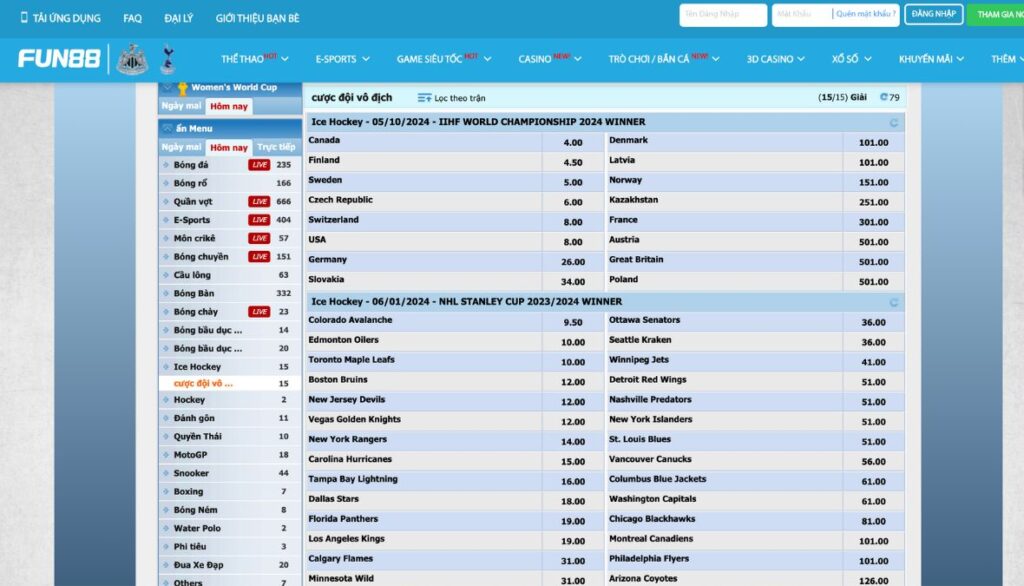1024x586 pixels.
Task: Select Đua Xe Đạp in the sports list
Action: coord(230,564)
